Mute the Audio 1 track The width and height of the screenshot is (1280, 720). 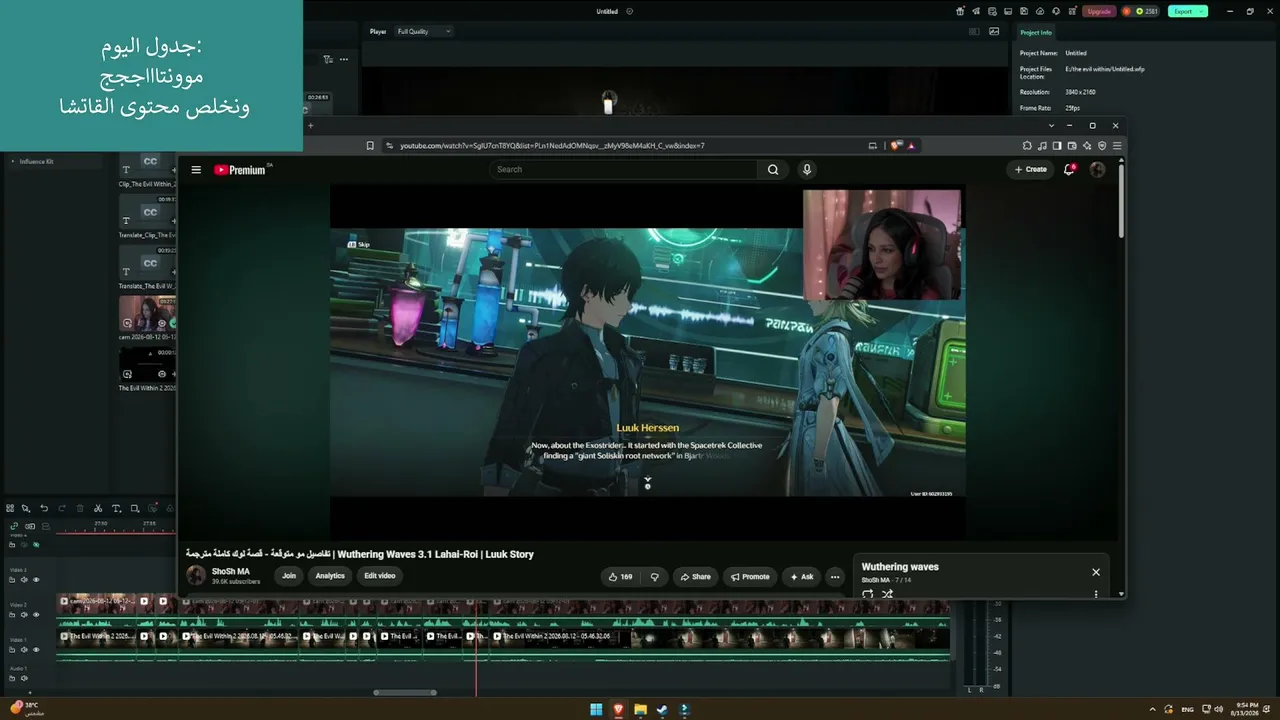click(24, 678)
